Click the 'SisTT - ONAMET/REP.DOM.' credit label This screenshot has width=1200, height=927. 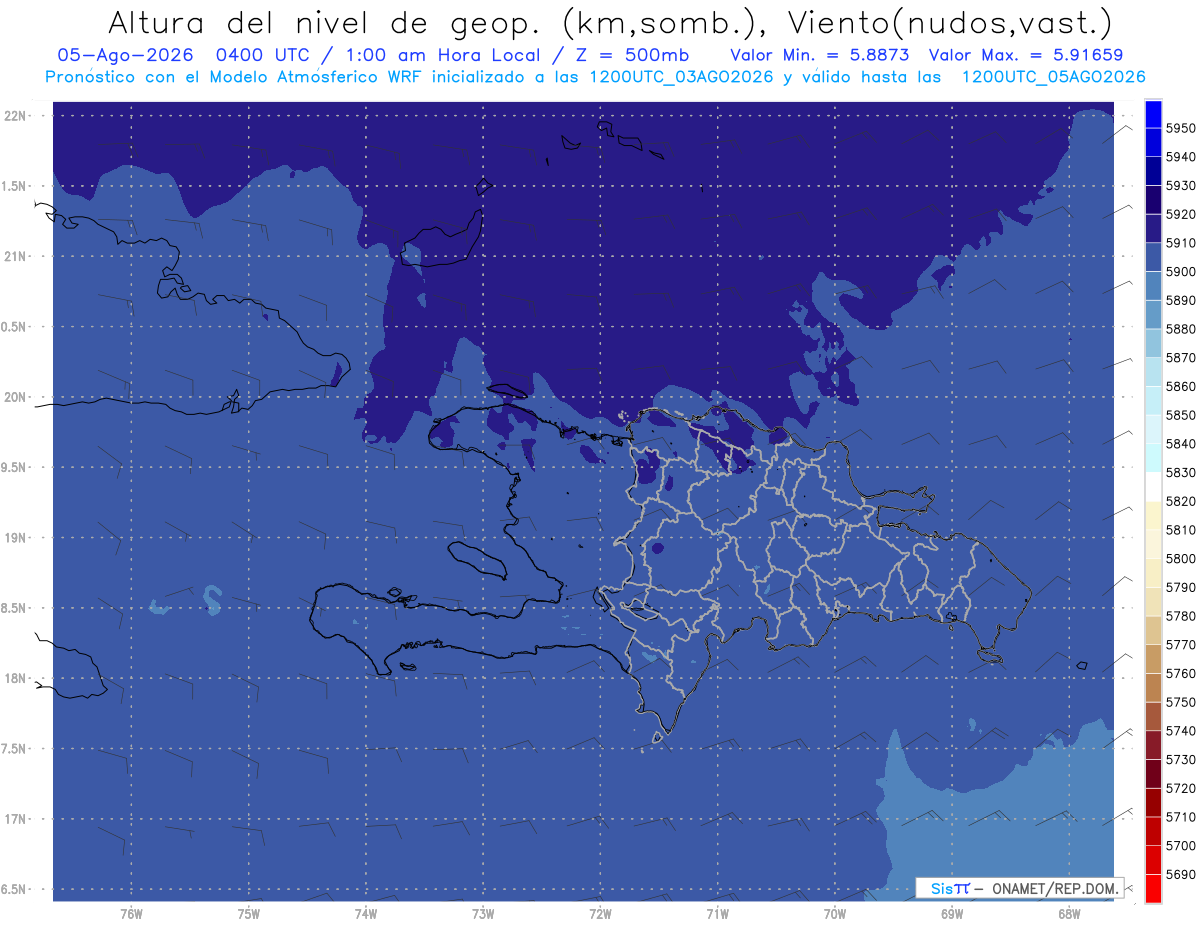point(1019,888)
